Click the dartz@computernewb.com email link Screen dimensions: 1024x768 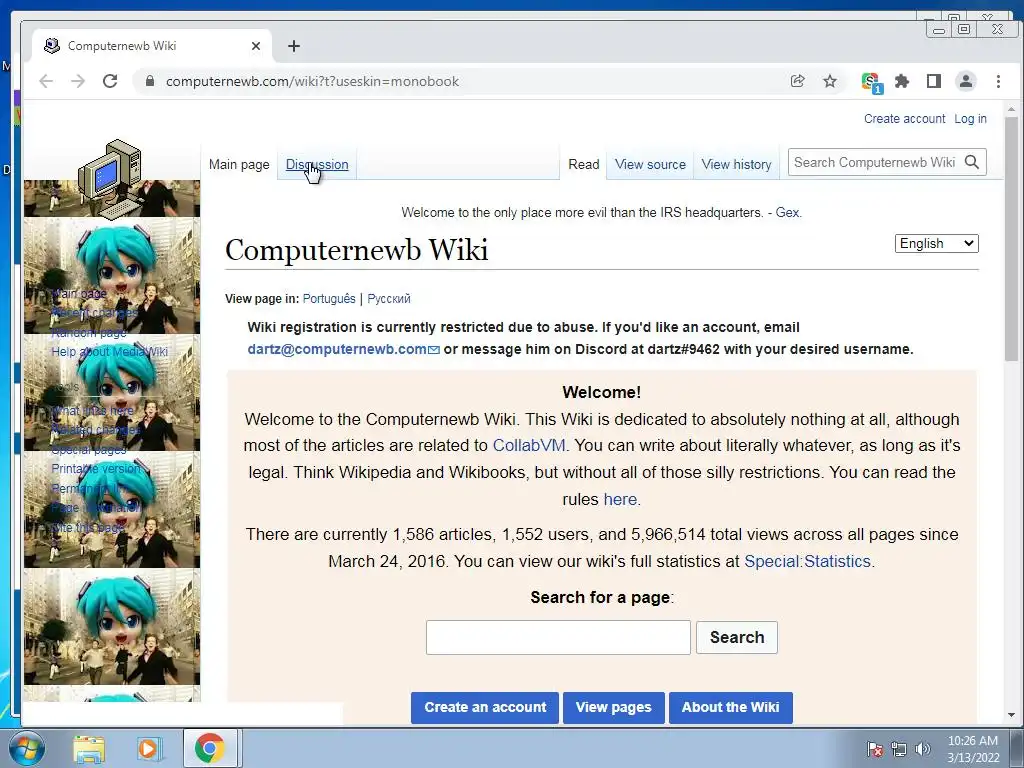344,349
